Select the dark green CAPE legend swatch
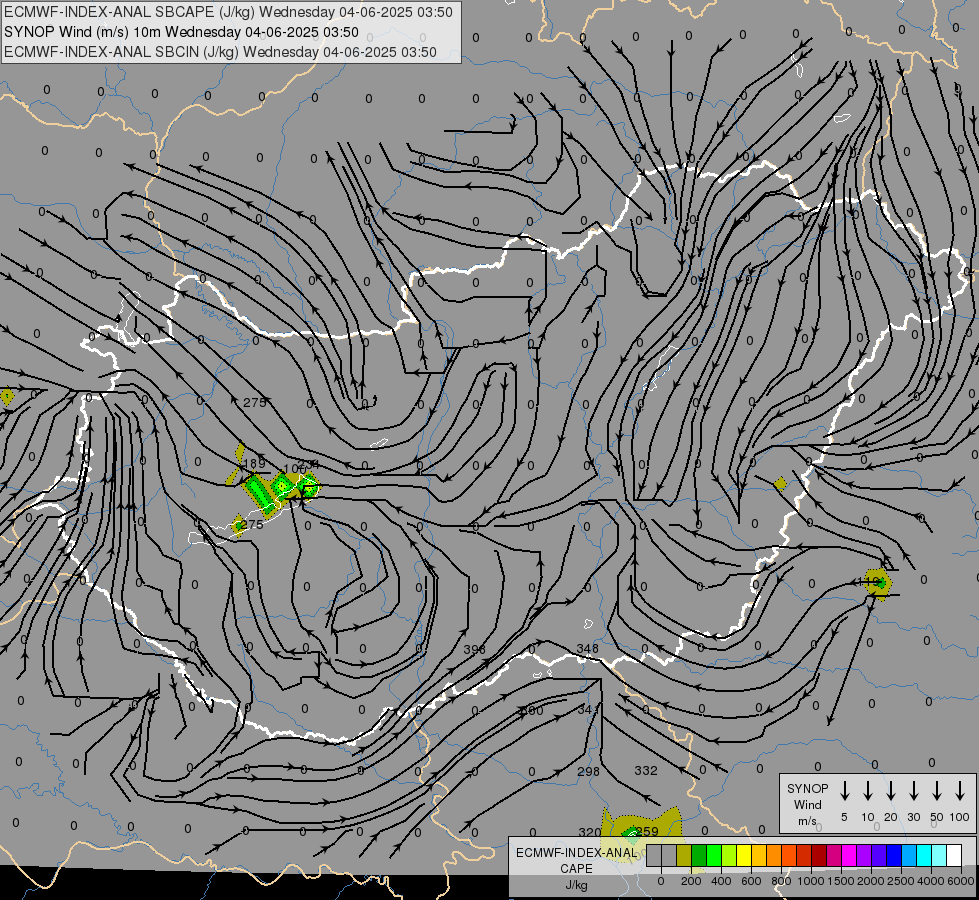 [x=699, y=855]
